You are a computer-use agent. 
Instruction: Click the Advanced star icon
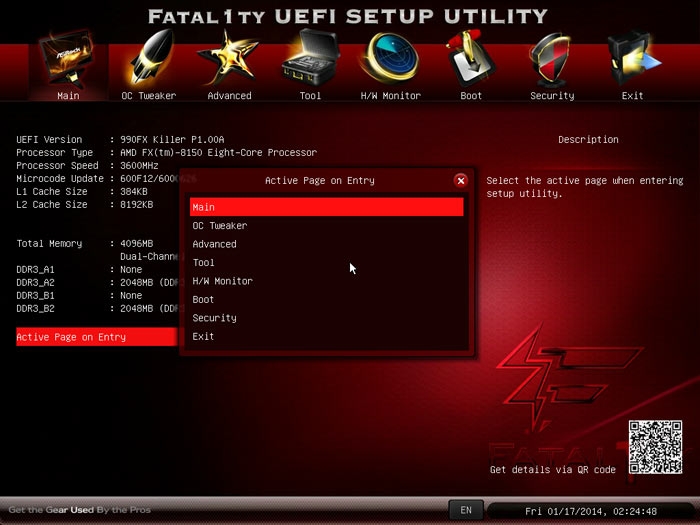coord(229,57)
